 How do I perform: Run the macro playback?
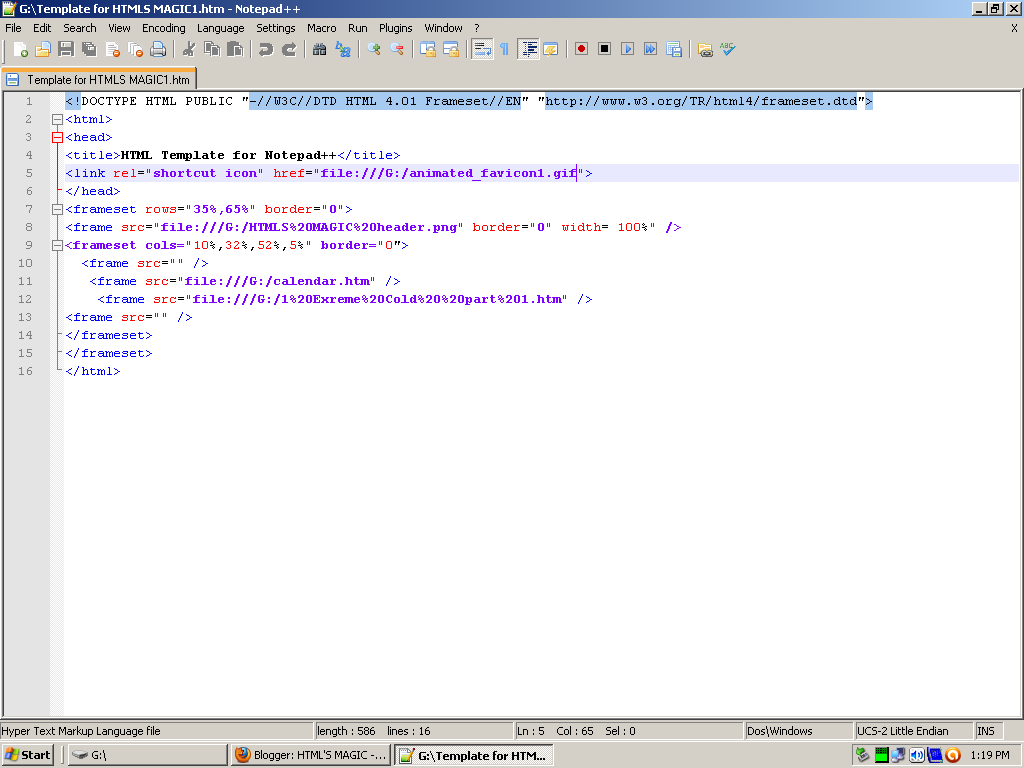click(626, 48)
